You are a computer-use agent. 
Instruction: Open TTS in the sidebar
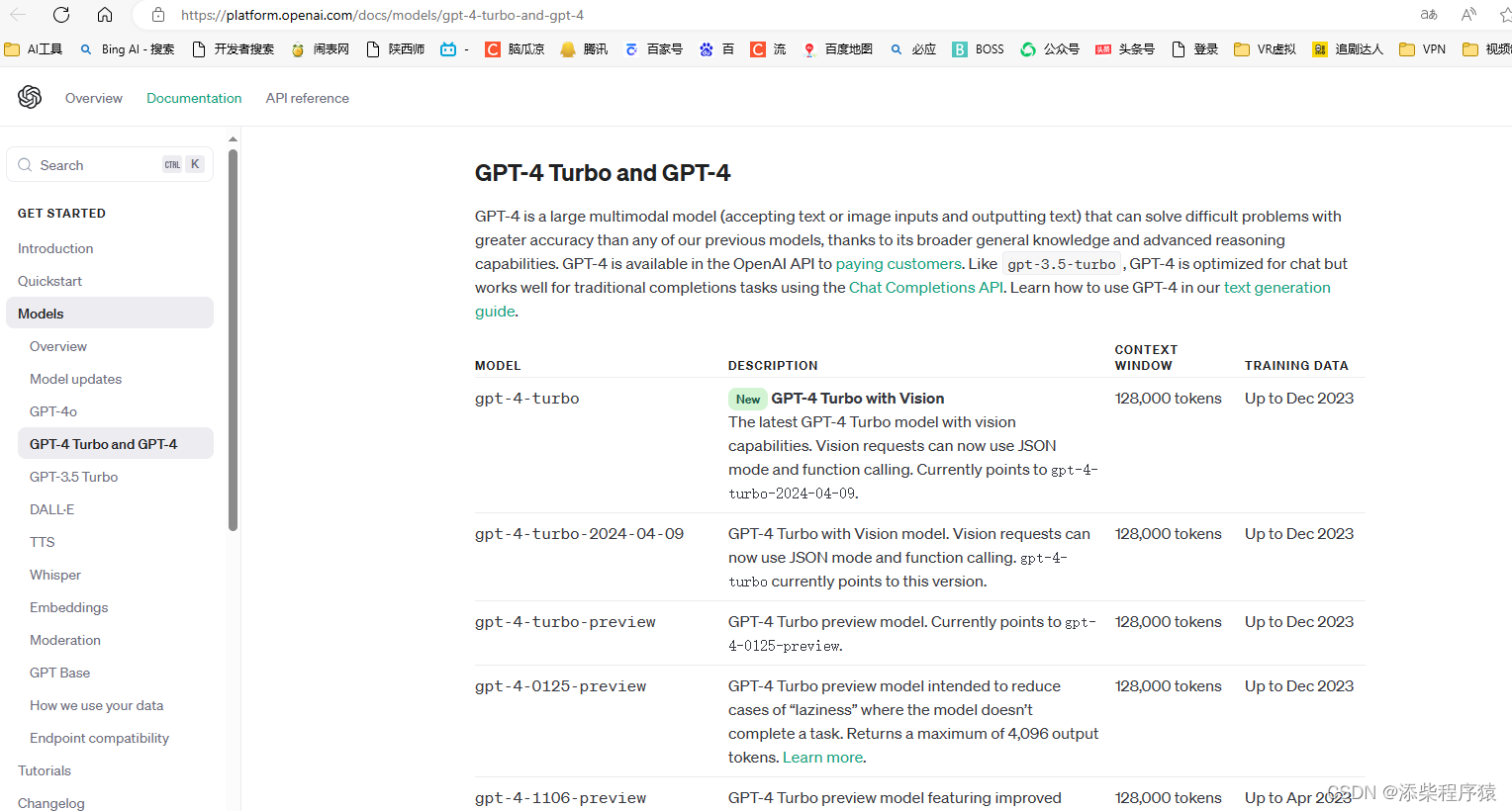[x=43, y=542]
